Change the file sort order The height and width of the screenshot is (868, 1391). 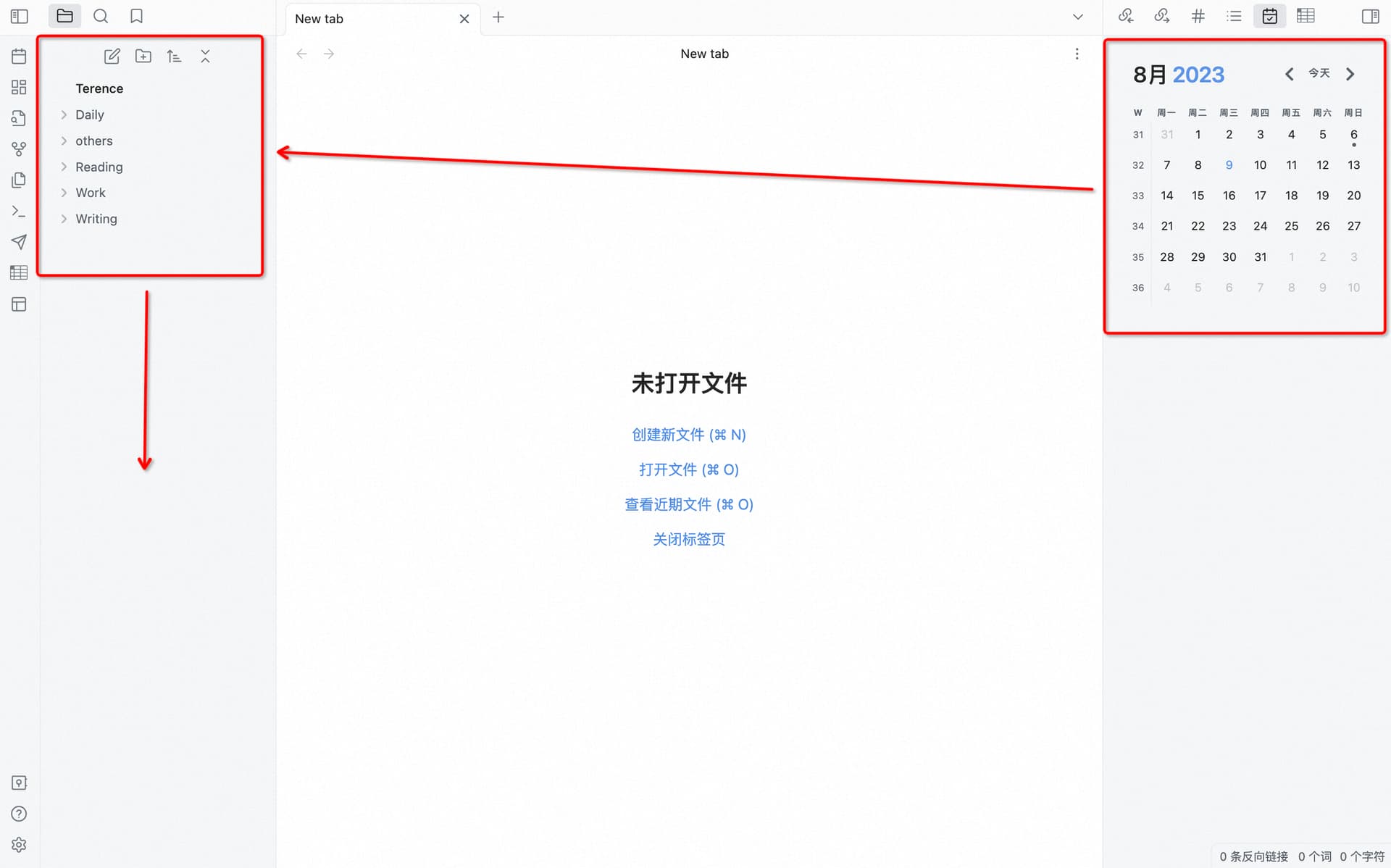click(174, 57)
